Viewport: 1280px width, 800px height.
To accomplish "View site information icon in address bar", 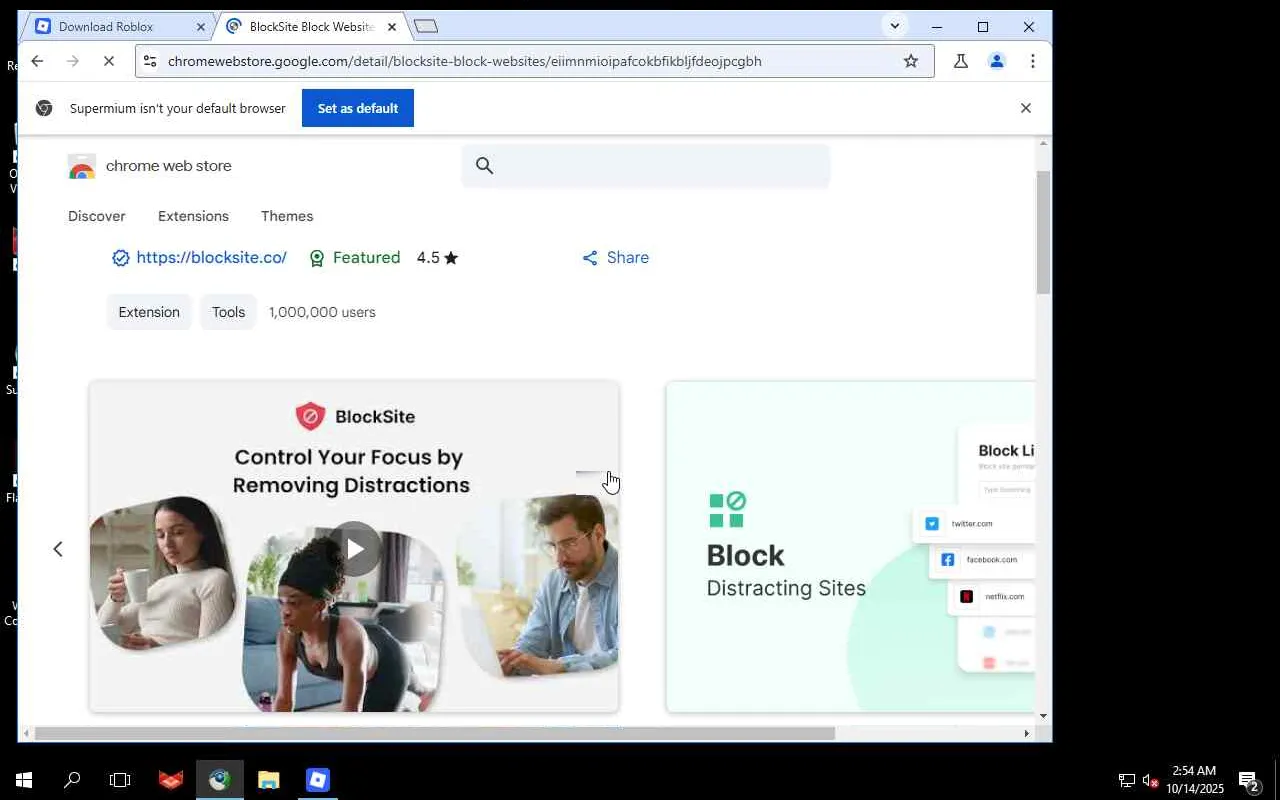I will click(150, 61).
